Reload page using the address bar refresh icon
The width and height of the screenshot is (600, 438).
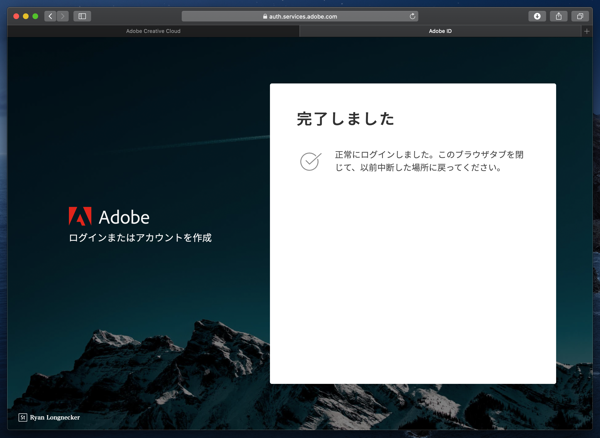click(412, 16)
